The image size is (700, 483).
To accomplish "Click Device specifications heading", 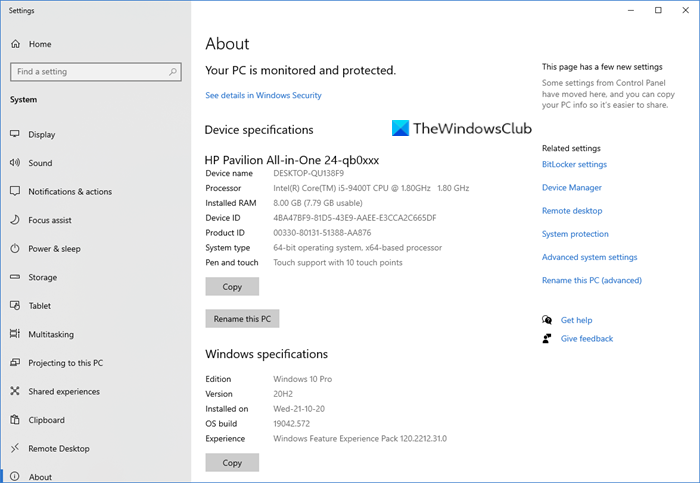I will click(259, 130).
